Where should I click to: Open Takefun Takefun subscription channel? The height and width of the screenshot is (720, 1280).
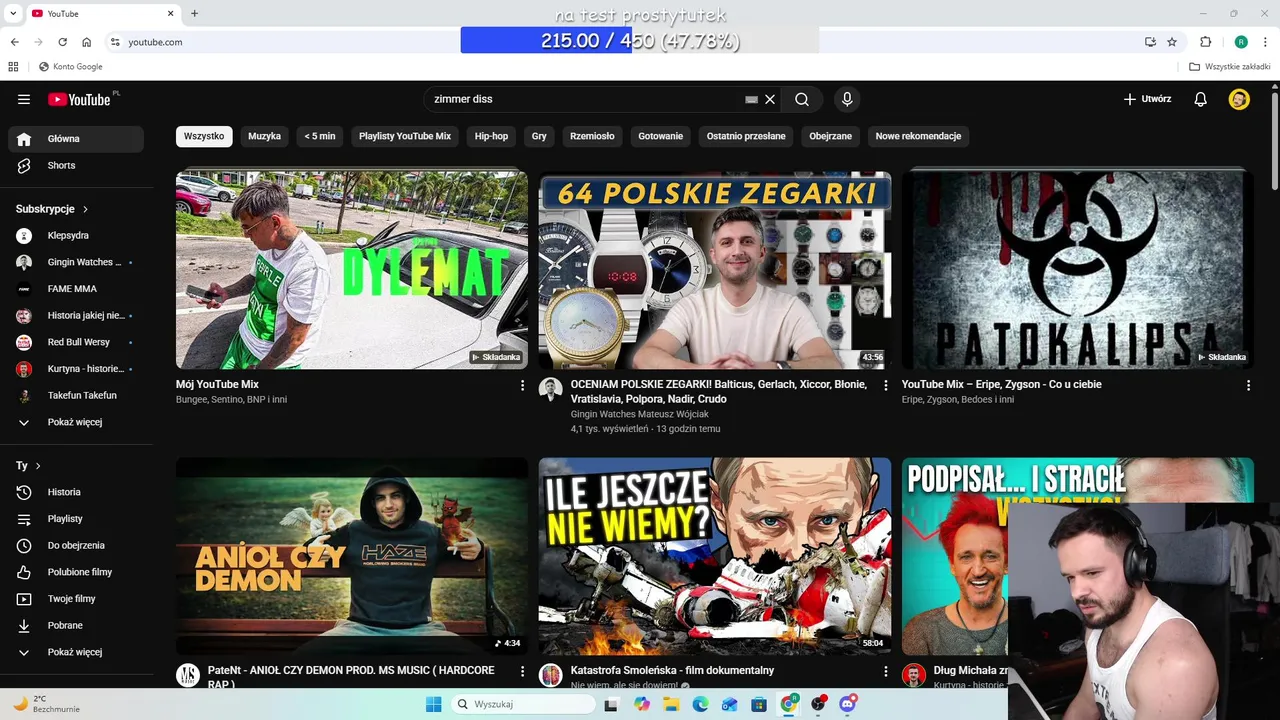[x=76, y=395]
